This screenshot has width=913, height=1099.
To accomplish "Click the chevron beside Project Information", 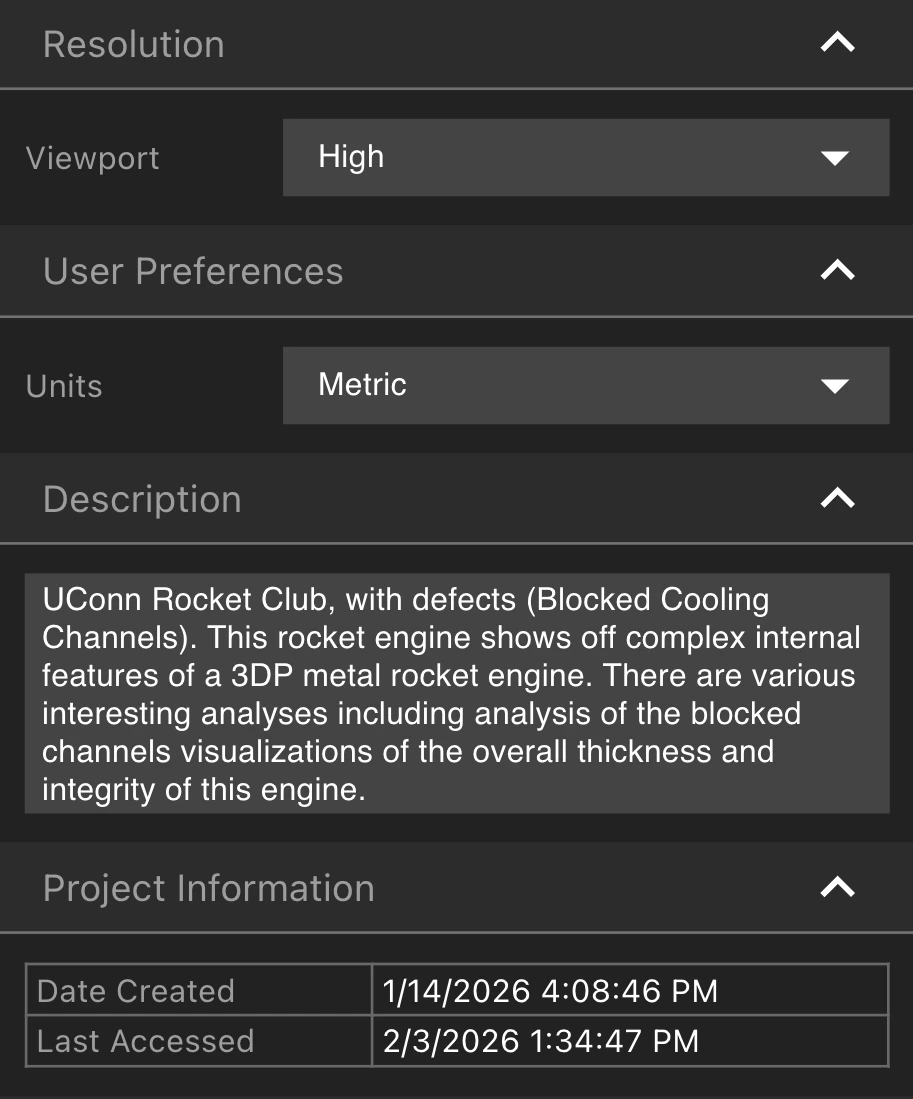I will pos(836,887).
